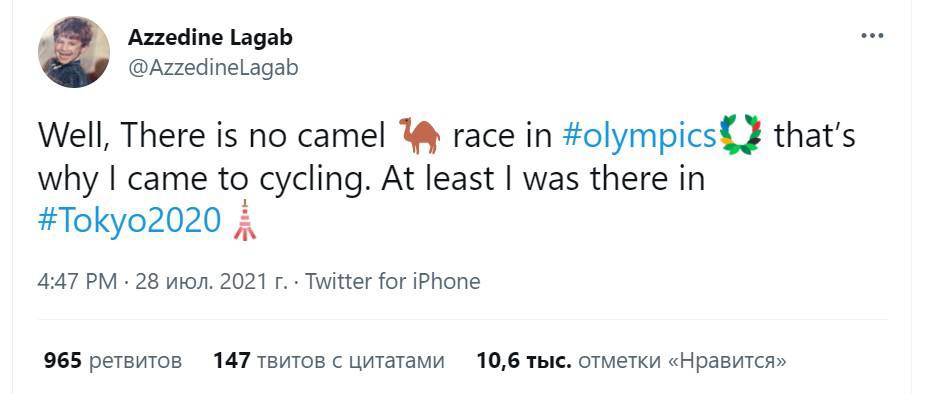The width and height of the screenshot is (926, 394).
Task: Click the Tokyo Tower emoji
Action: pos(244,220)
